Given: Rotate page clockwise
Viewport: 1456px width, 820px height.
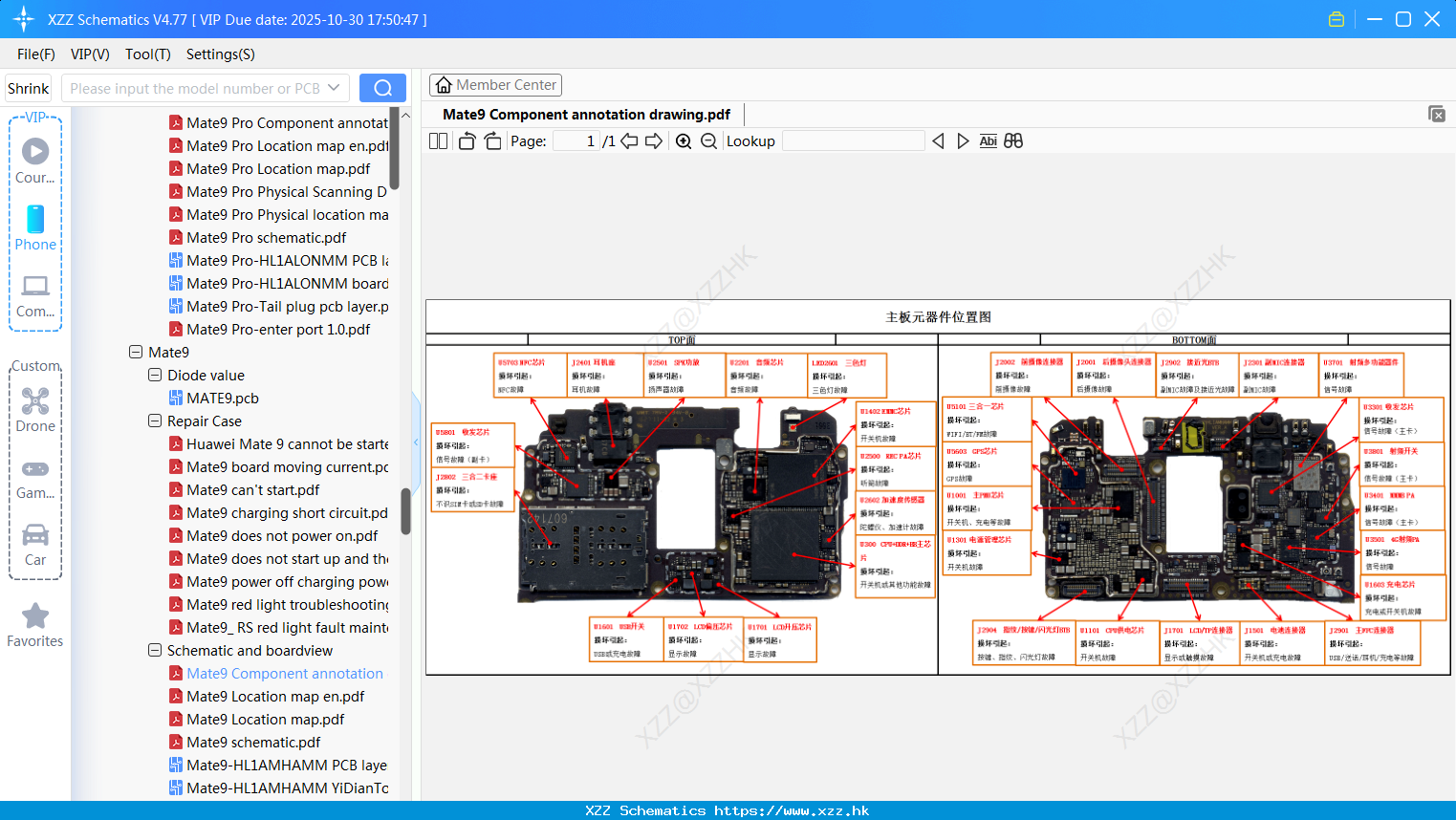Looking at the screenshot, I should click(492, 140).
